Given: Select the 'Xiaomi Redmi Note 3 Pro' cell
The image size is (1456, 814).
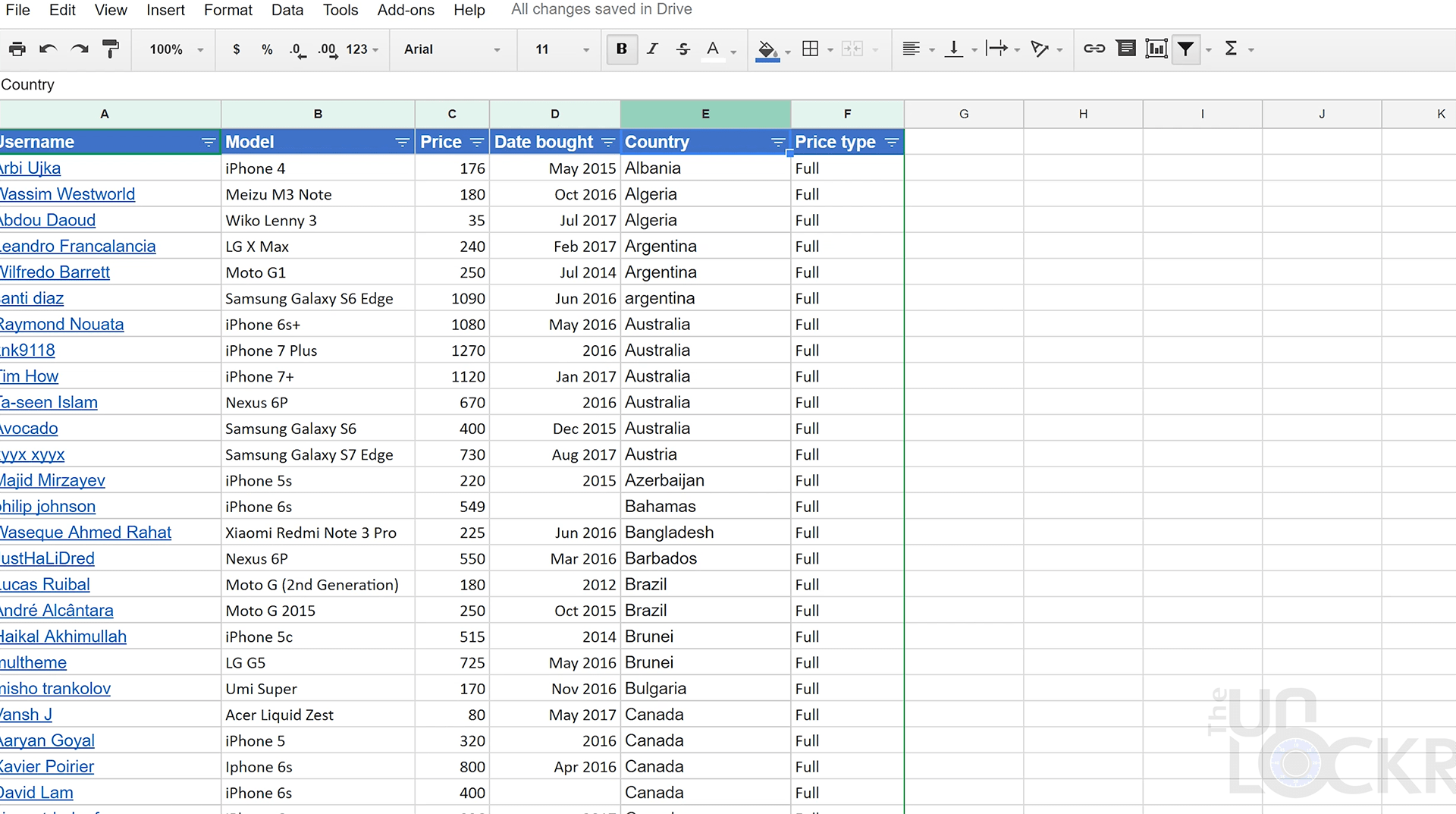Looking at the screenshot, I should point(318,533).
